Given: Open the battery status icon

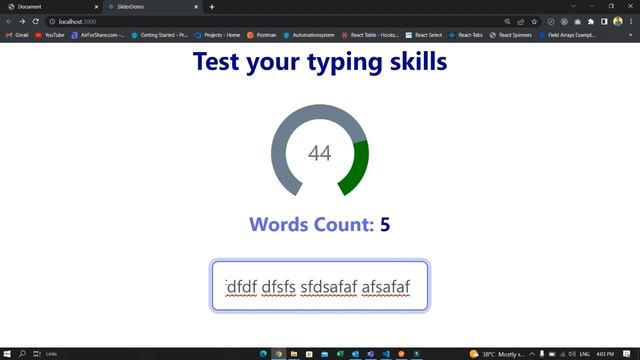Looking at the screenshot, I should click(552, 354).
